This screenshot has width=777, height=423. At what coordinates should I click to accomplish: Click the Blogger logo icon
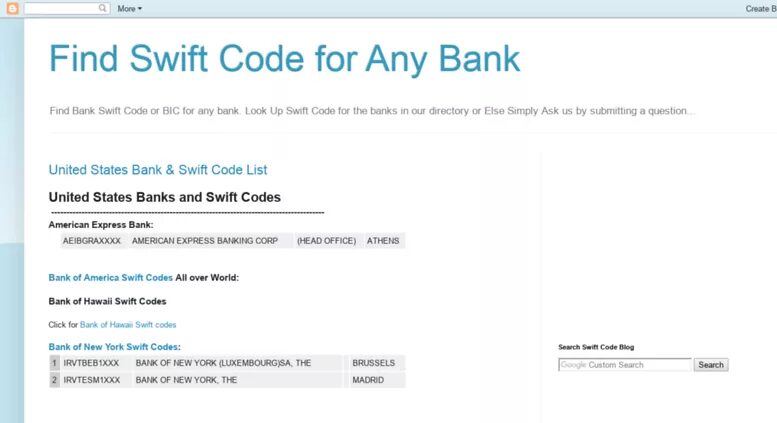[12, 8]
